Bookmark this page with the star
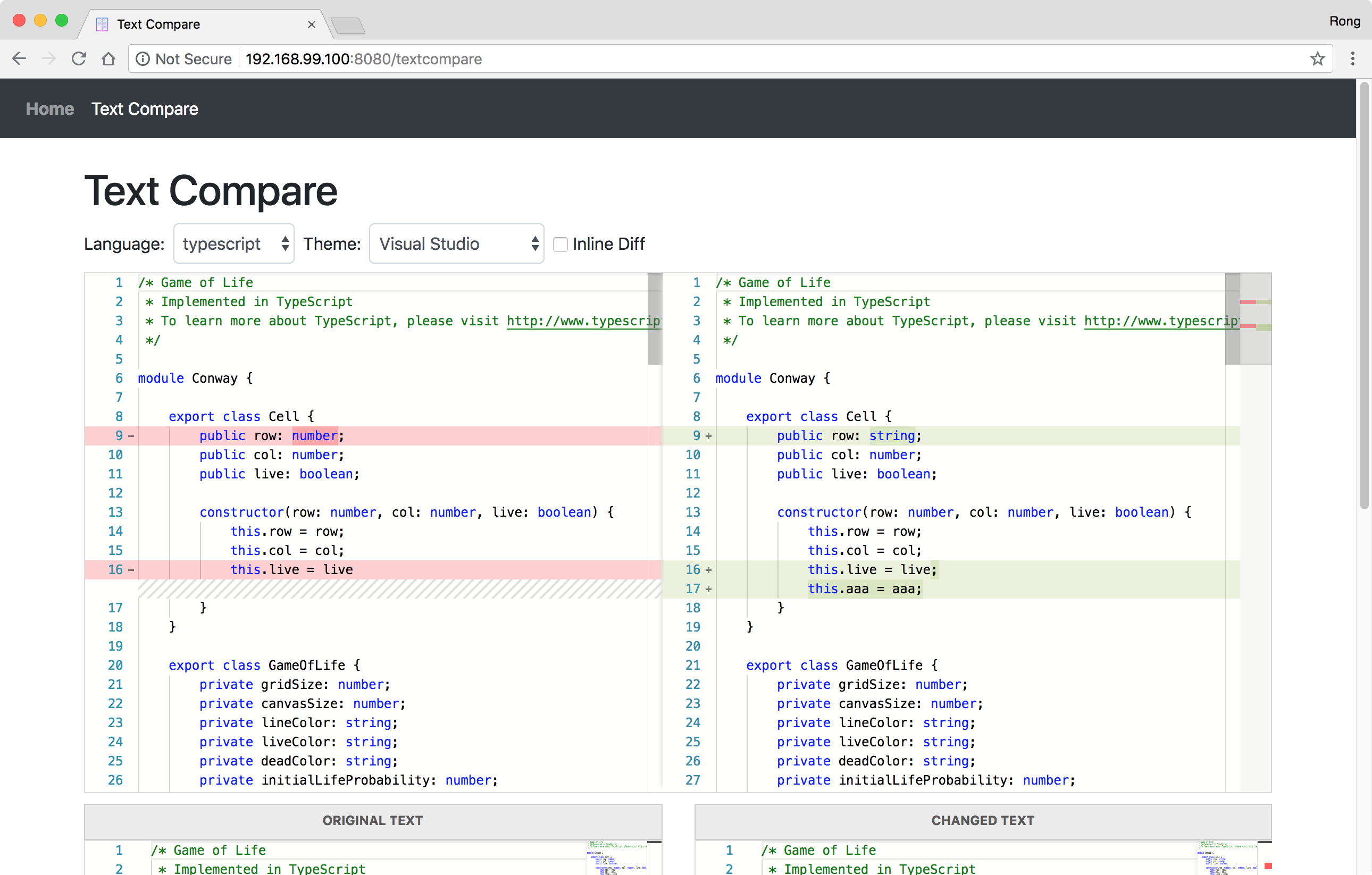The width and height of the screenshot is (1372, 875). click(1317, 58)
